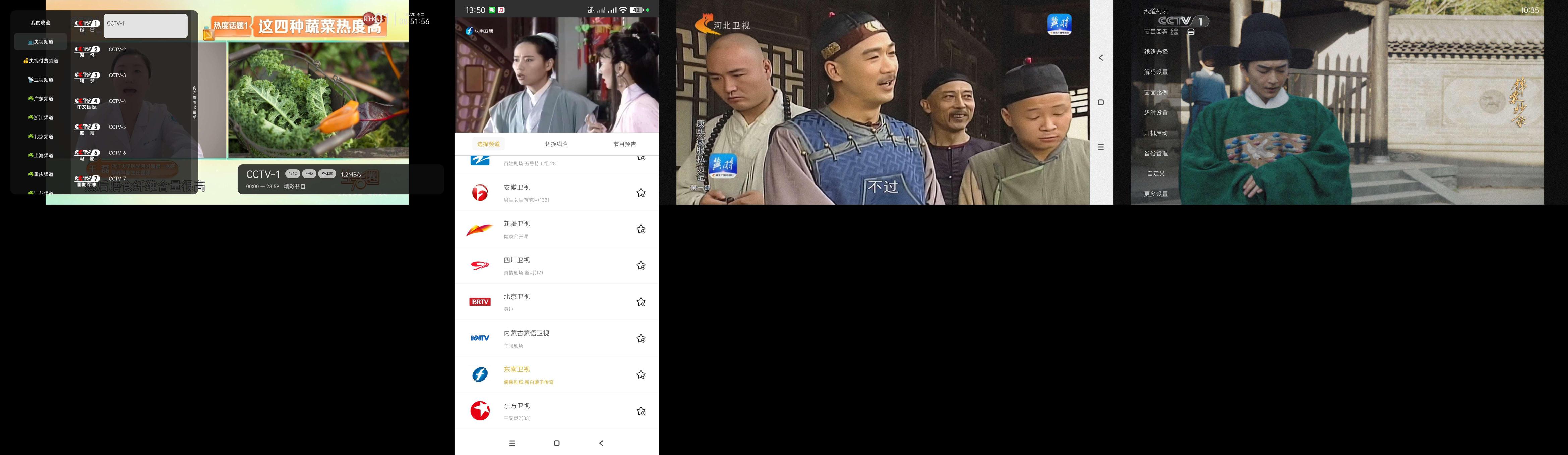Favorite 东南卫视 with its star icon
The image size is (1568, 455).
641,375
